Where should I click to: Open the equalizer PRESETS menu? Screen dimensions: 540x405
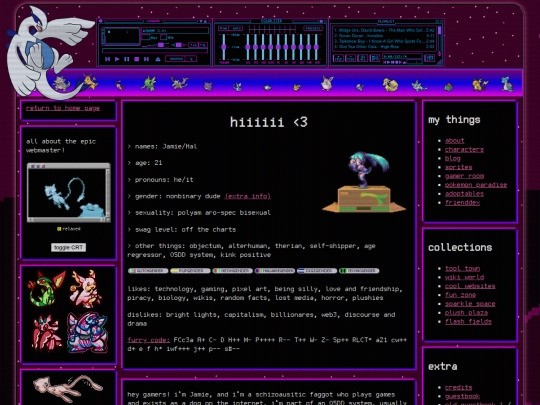pyautogui.click(x=313, y=28)
